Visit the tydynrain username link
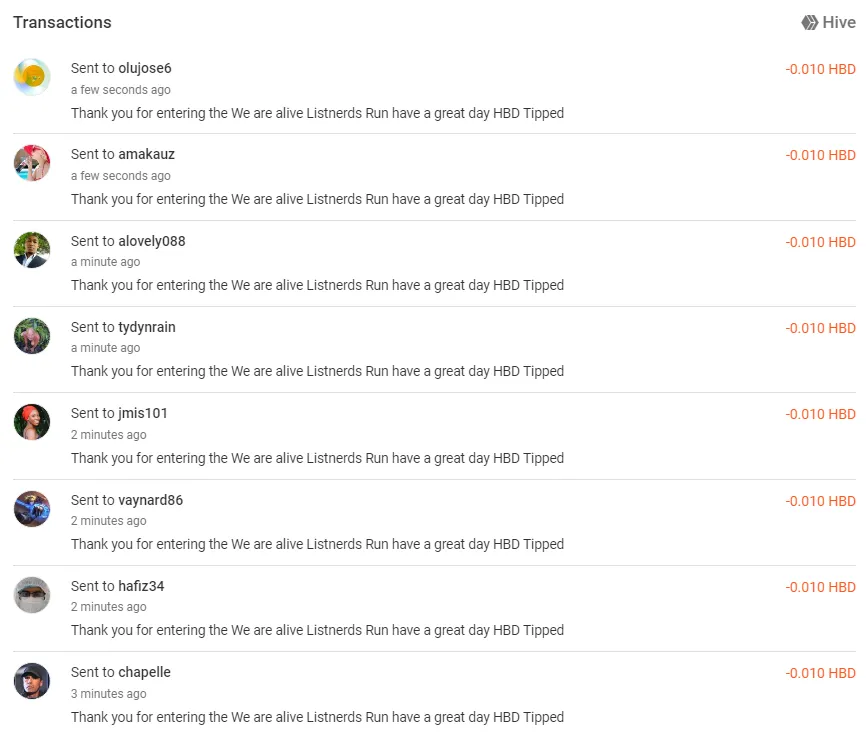 [x=147, y=327]
